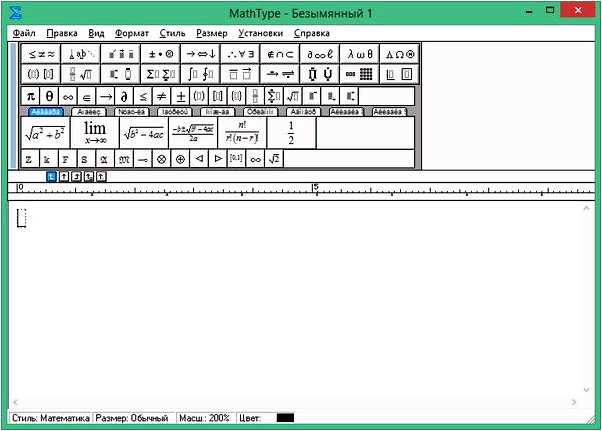
Task: Insert the square root of 2 symbol
Action: (274, 159)
